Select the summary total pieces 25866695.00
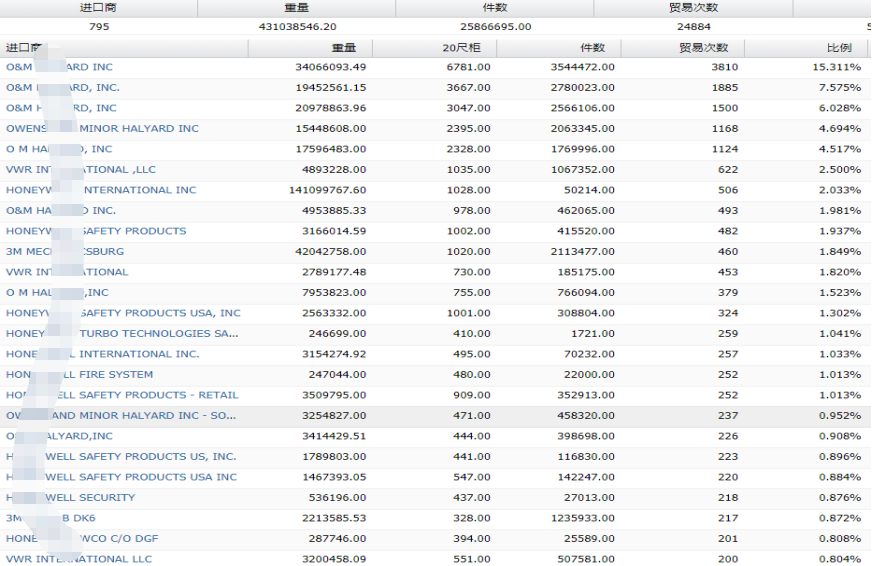 click(x=496, y=27)
